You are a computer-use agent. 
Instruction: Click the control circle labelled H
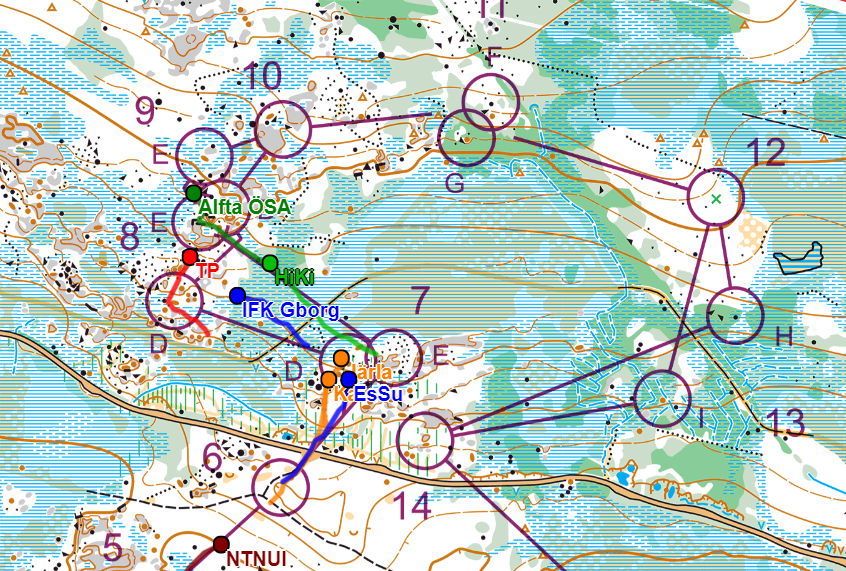pyautogui.click(x=735, y=315)
